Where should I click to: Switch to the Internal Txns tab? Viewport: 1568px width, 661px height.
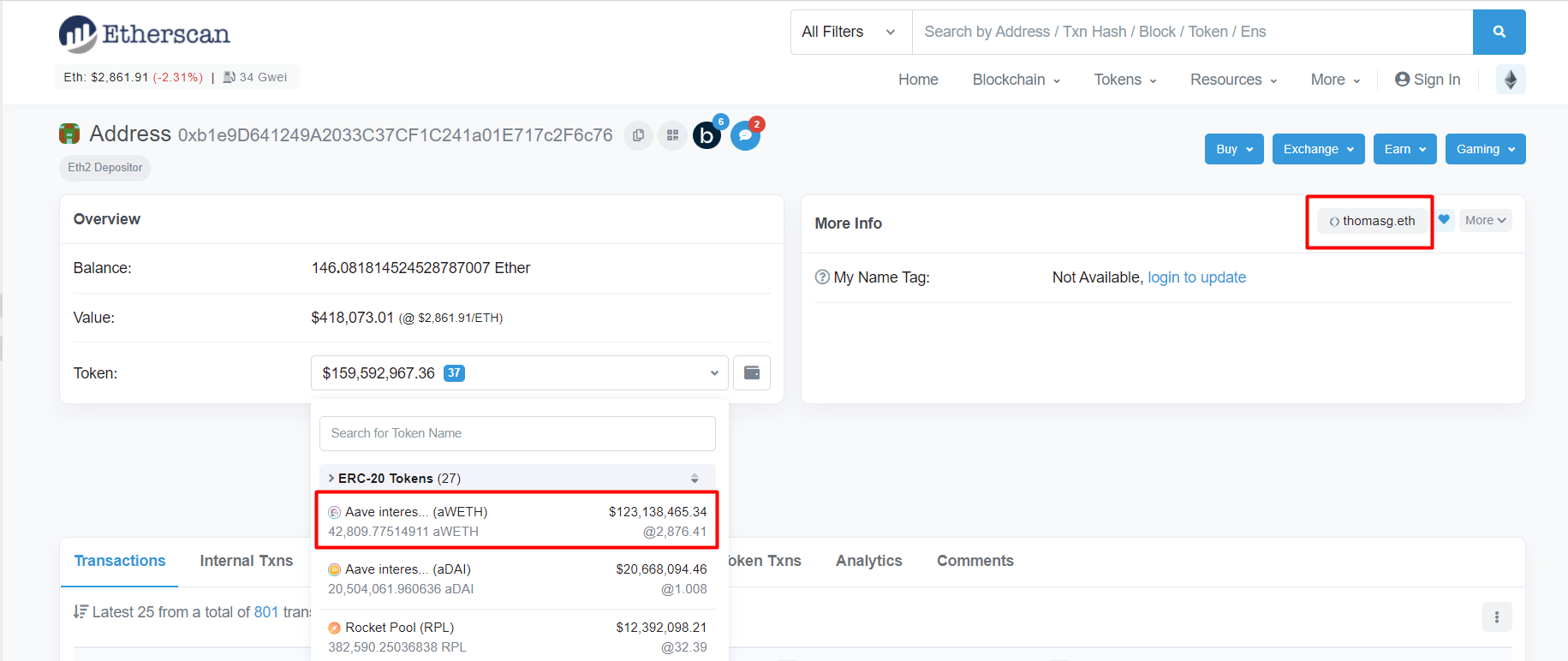point(247,561)
